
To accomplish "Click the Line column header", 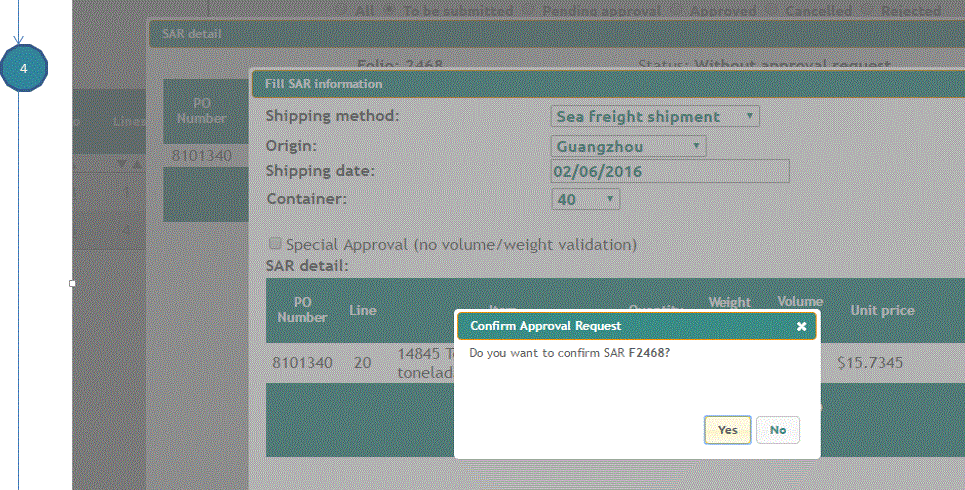I will click(x=362, y=310).
